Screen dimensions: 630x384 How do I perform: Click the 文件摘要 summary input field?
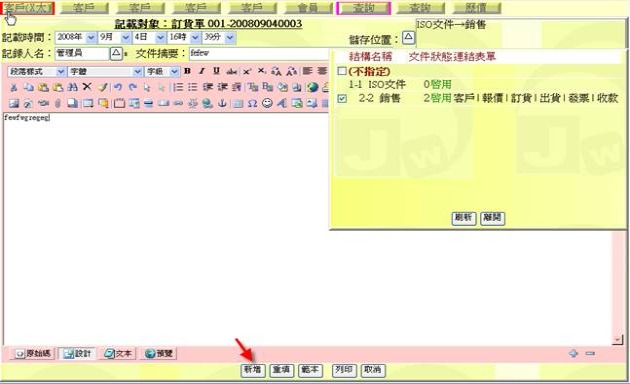[x=260, y=53]
